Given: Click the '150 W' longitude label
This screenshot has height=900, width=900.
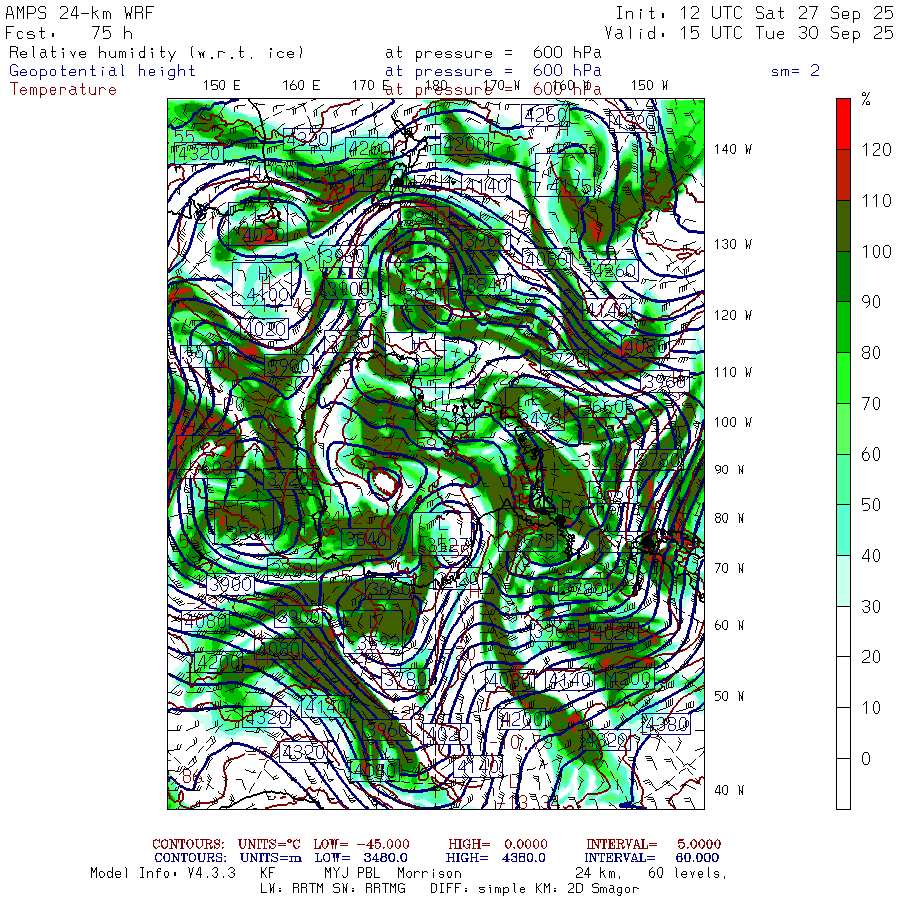Looking at the screenshot, I should 649,86.
